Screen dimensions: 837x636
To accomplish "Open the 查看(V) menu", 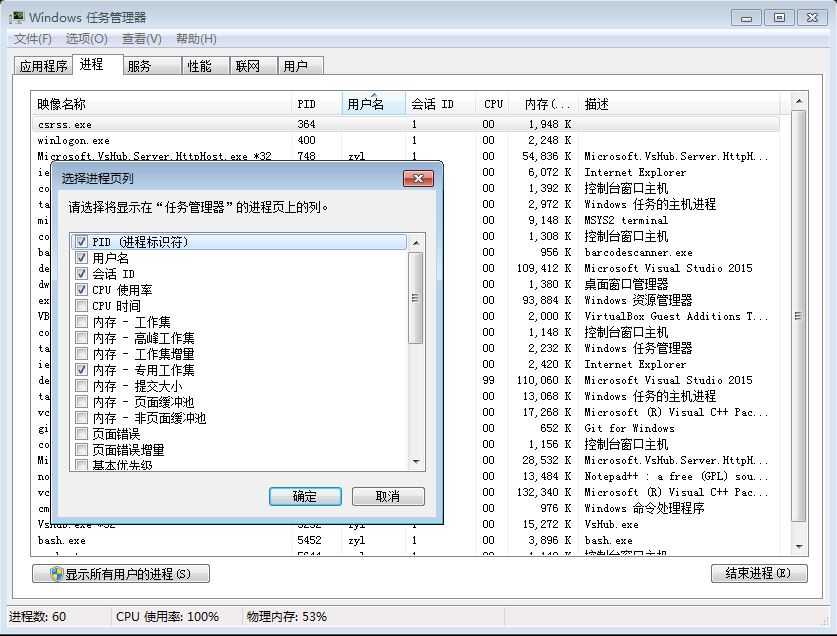I will coord(141,39).
